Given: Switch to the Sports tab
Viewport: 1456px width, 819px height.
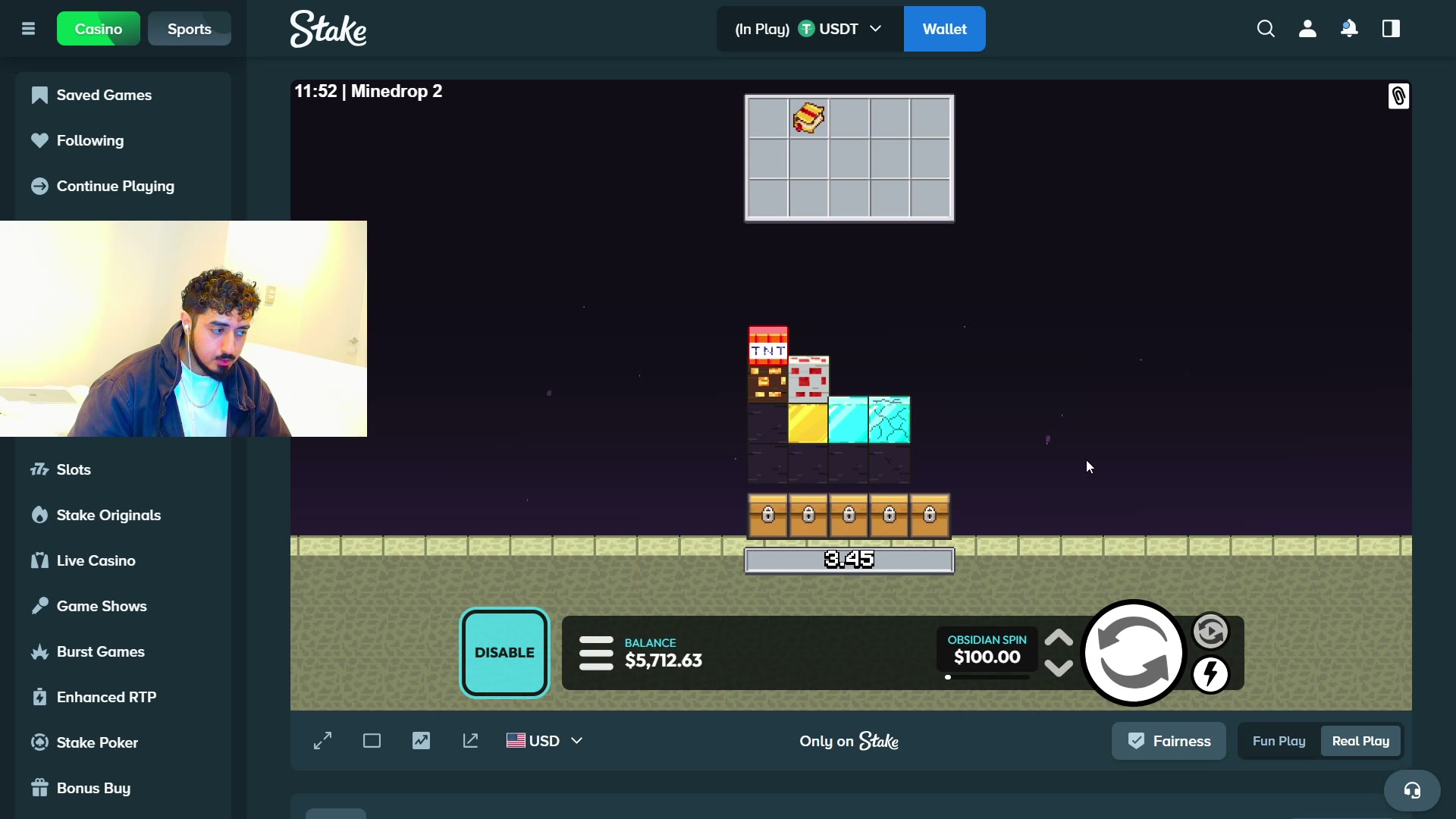Looking at the screenshot, I should click(190, 29).
